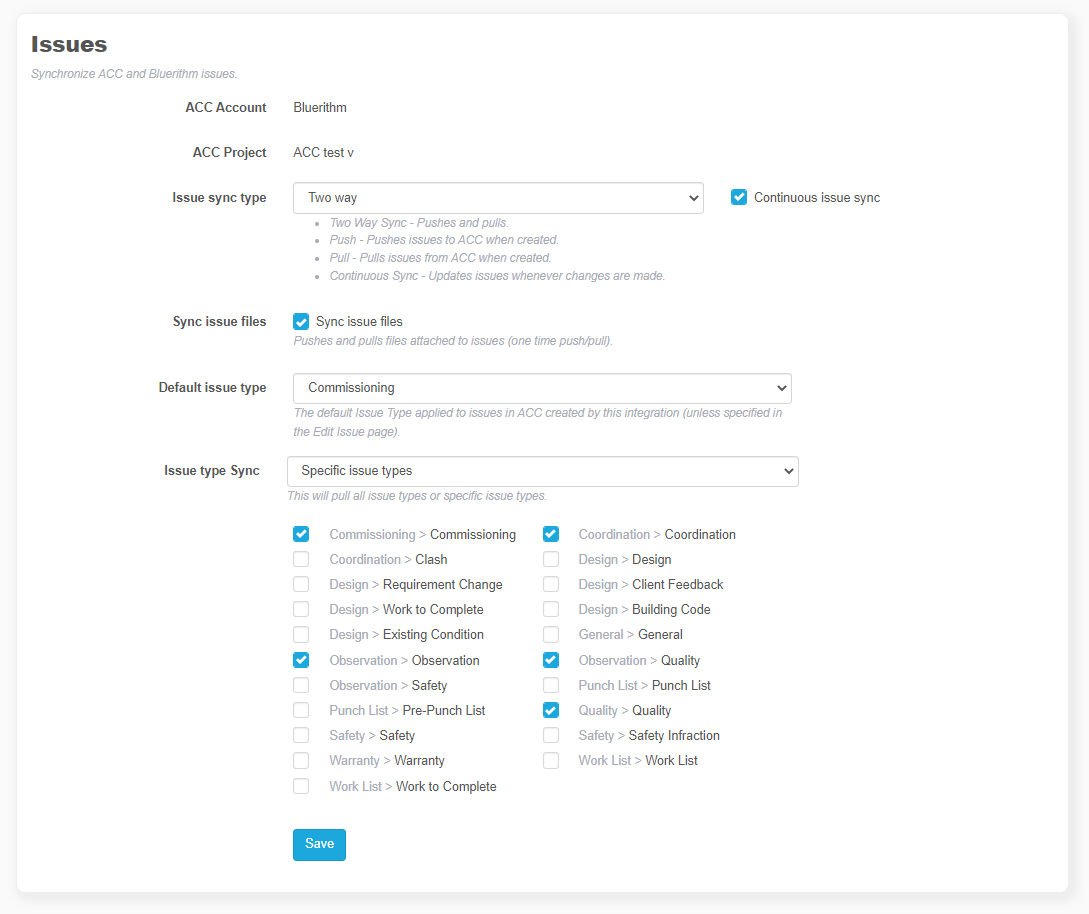The width and height of the screenshot is (1089, 914).
Task: Disable Continuous issue sync checkbox
Action: point(739,198)
